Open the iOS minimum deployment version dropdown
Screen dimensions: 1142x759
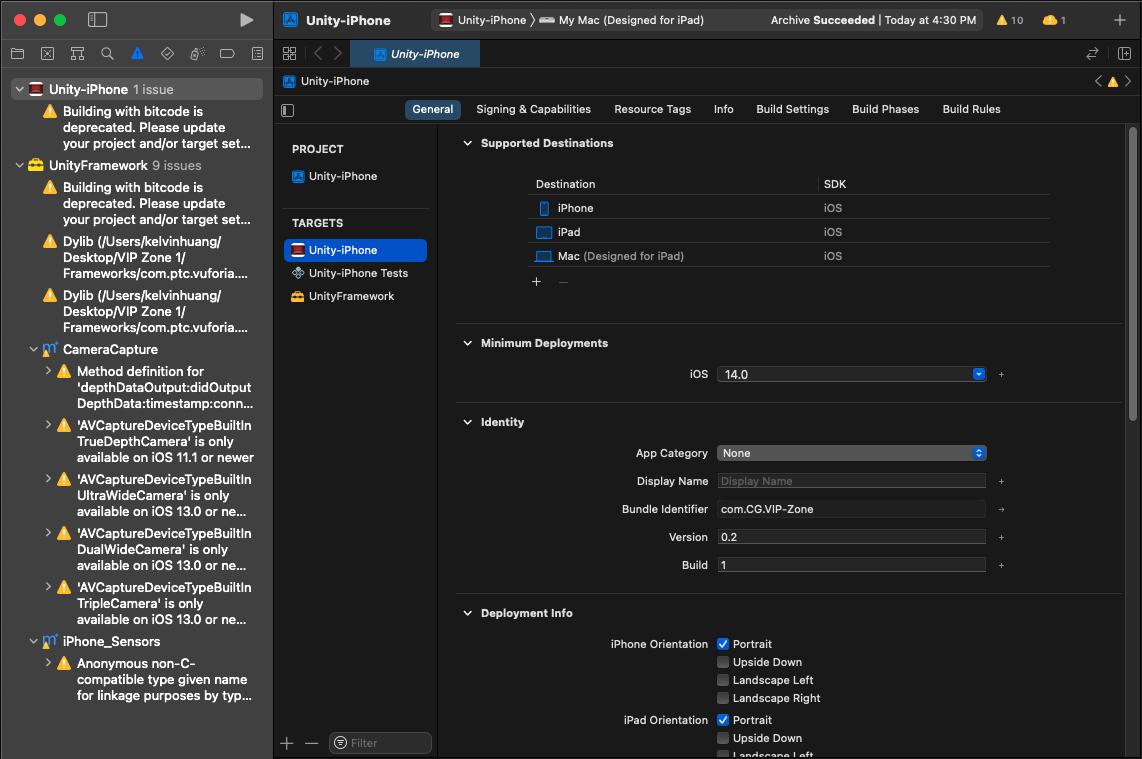[x=851, y=374]
